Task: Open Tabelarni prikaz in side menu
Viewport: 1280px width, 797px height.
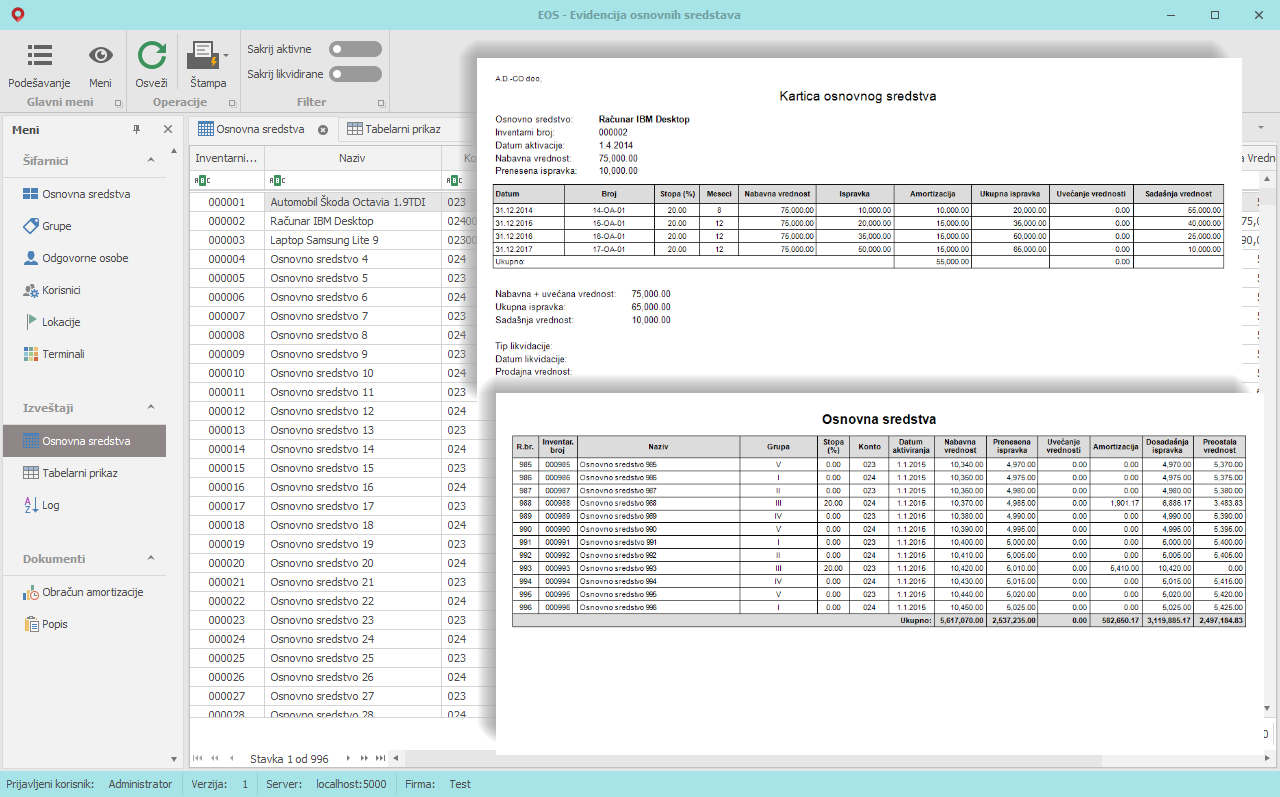Action: click(85, 473)
